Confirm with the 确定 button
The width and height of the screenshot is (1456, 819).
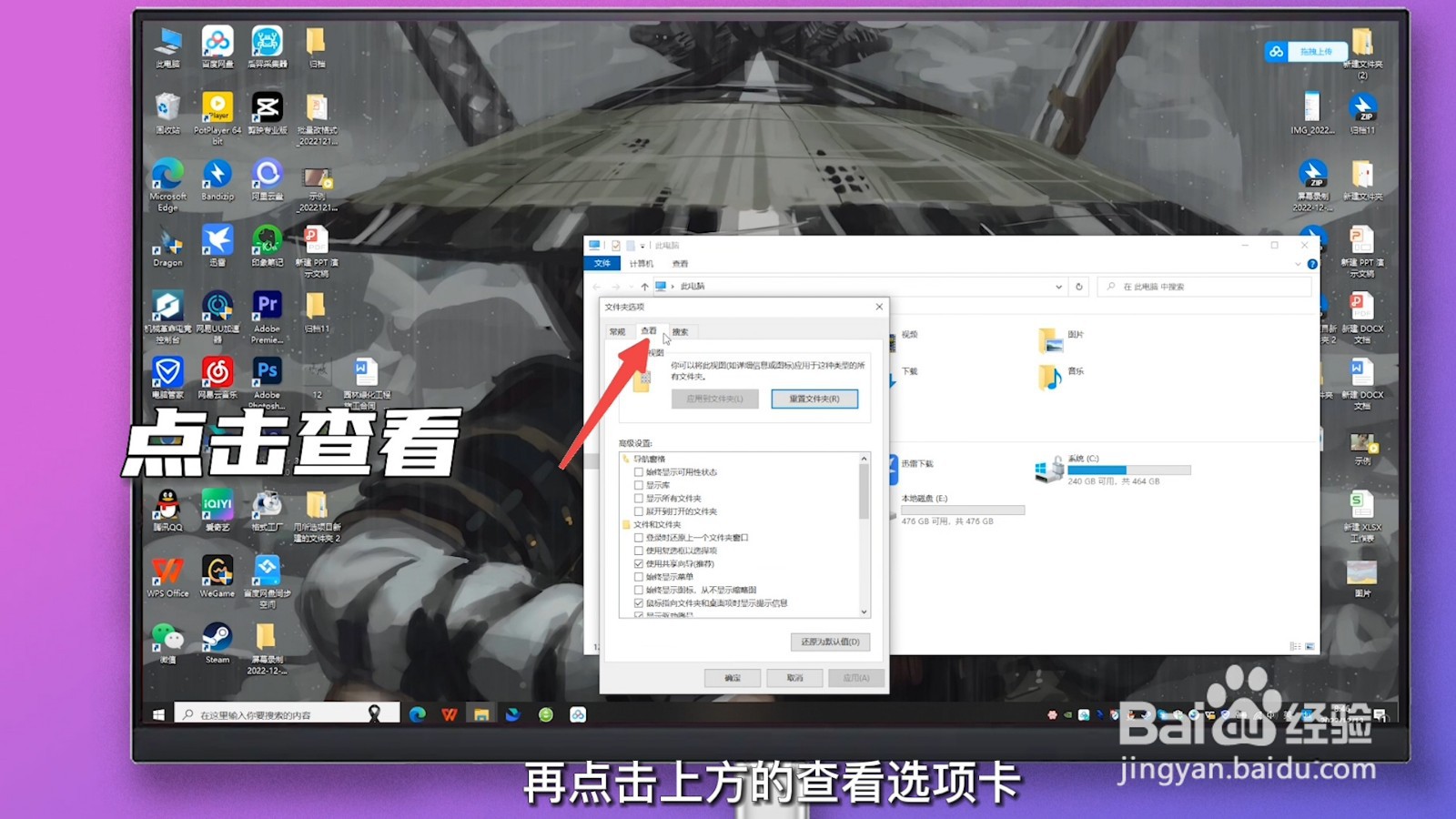733,678
